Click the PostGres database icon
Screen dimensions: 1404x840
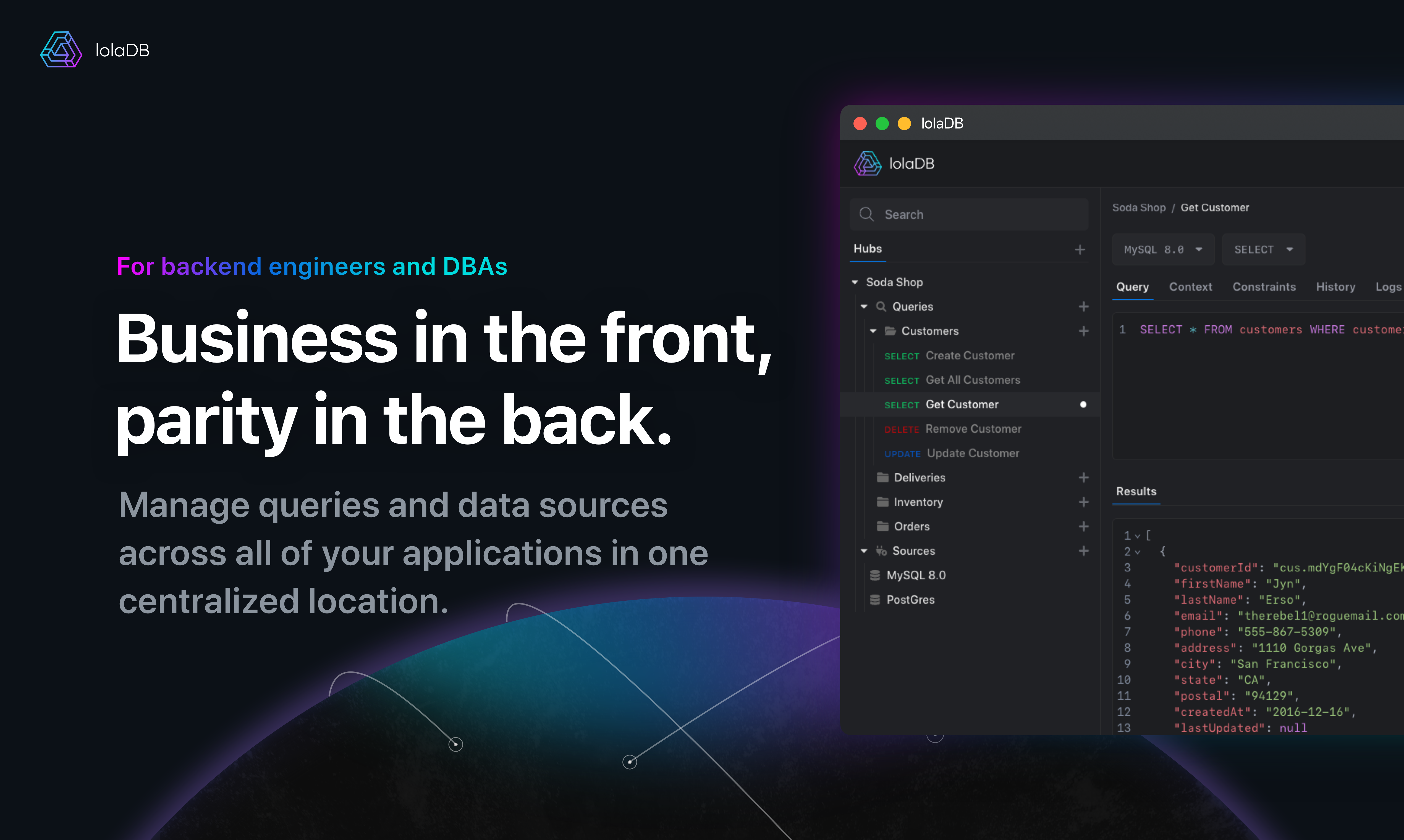[x=875, y=599]
